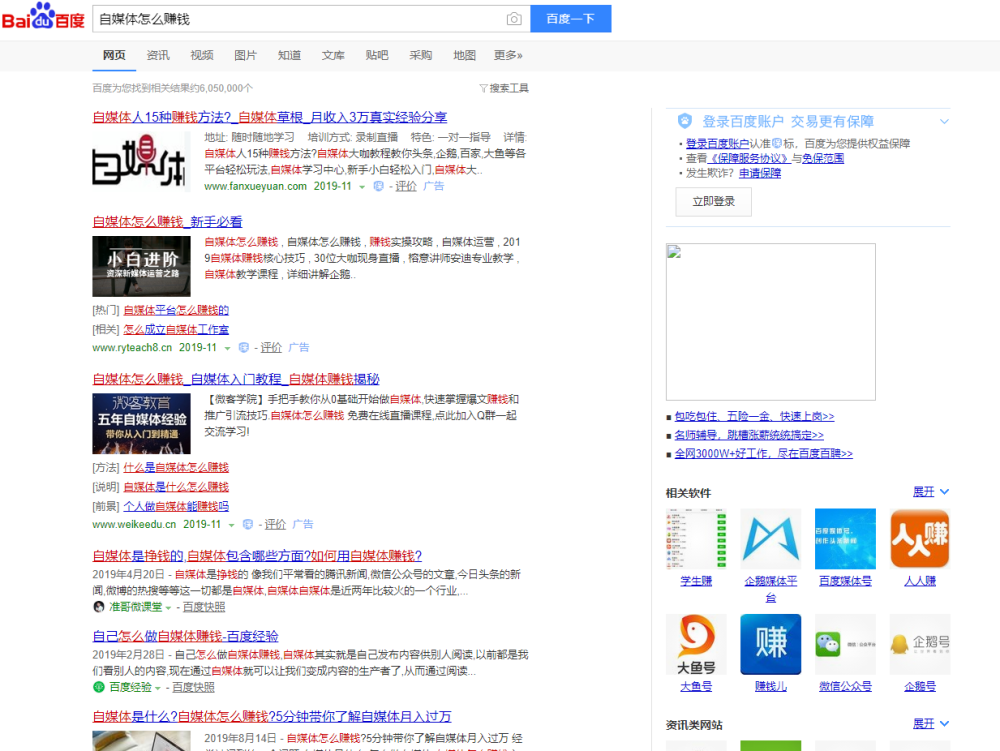This screenshot has width=1000, height=751.
Task: Switch to the 地图 tab
Action: (x=464, y=55)
